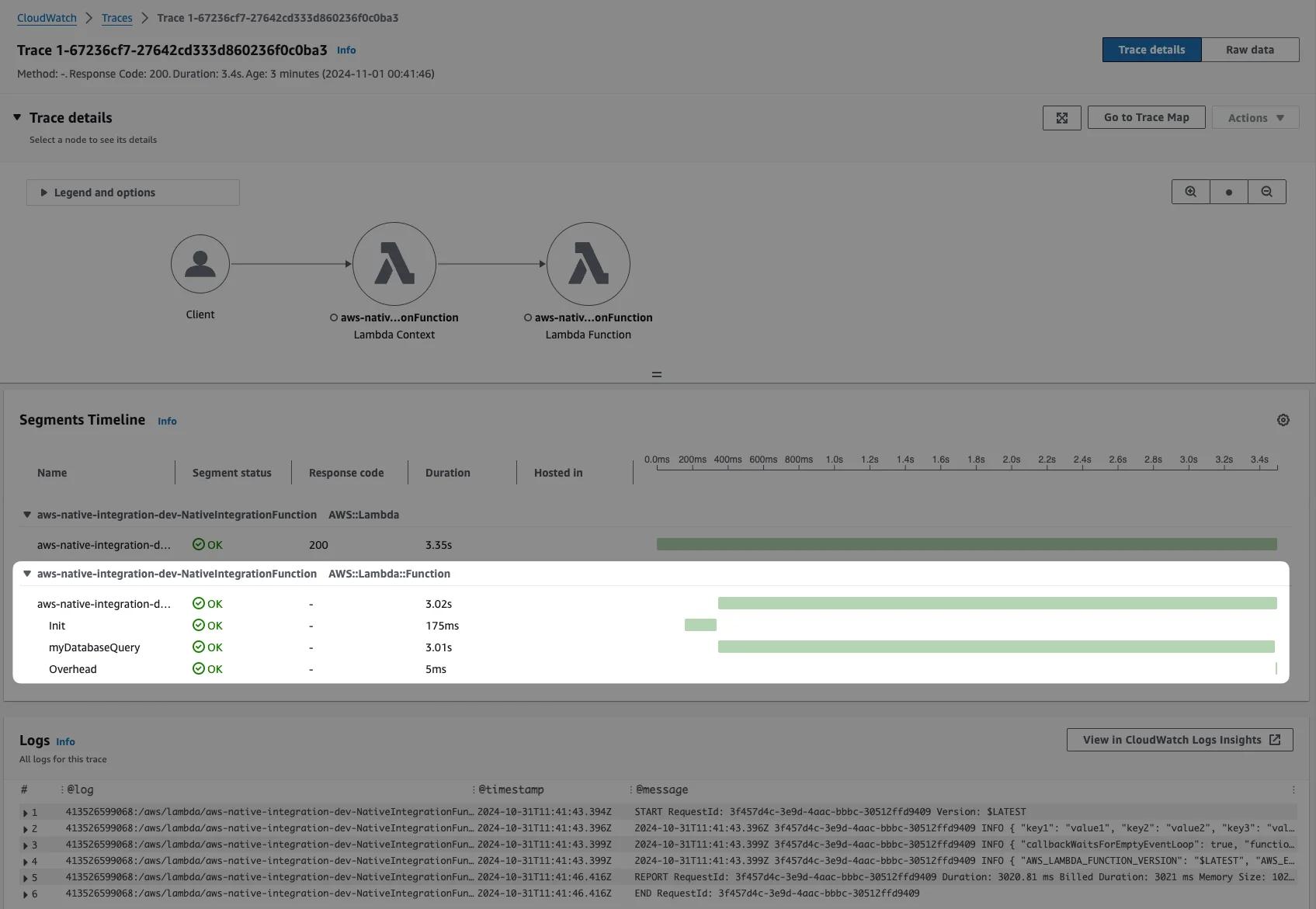This screenshot has width=1316, height=909.
Task: Click the zoom in magnifier icon
Action: [1190, 192]
